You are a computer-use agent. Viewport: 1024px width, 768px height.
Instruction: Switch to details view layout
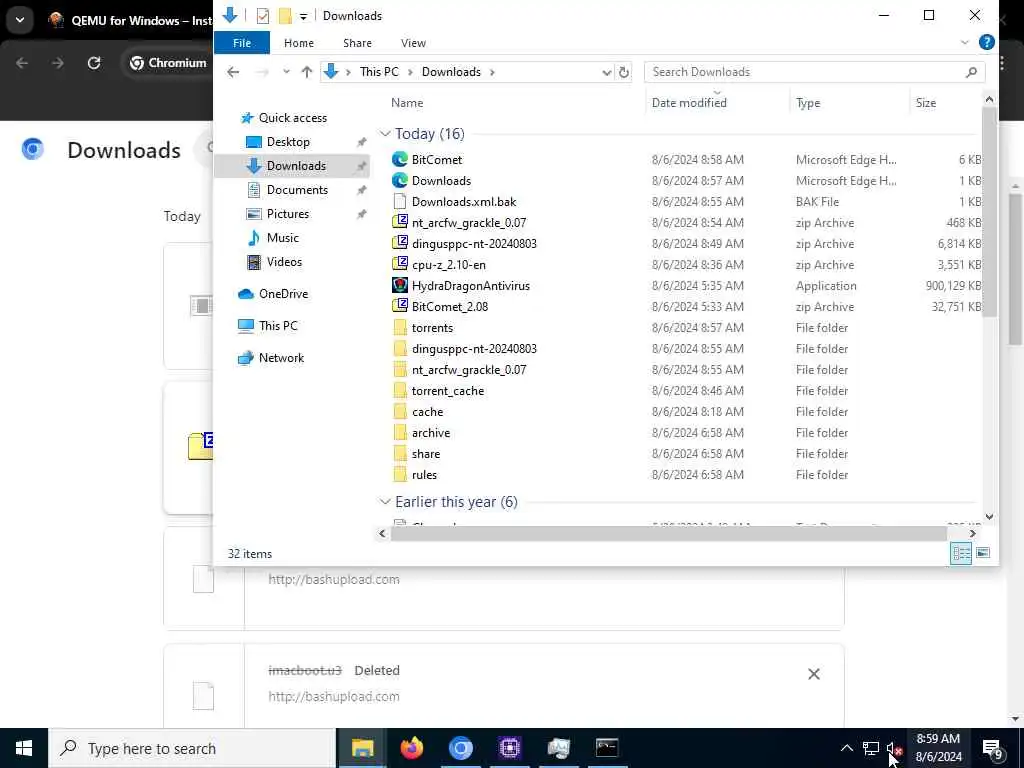point(961,553)
